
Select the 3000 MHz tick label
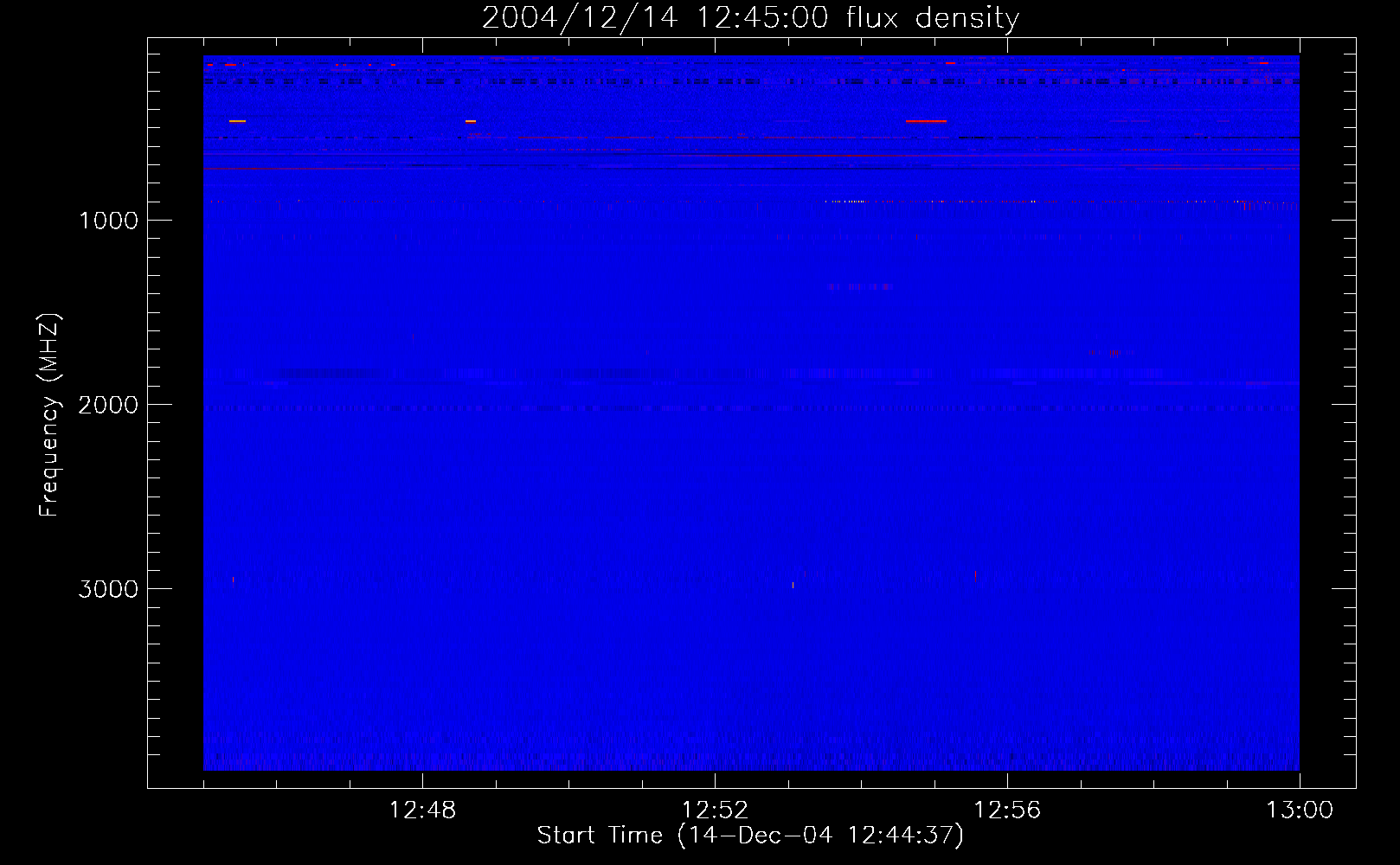tap(108, 589)
